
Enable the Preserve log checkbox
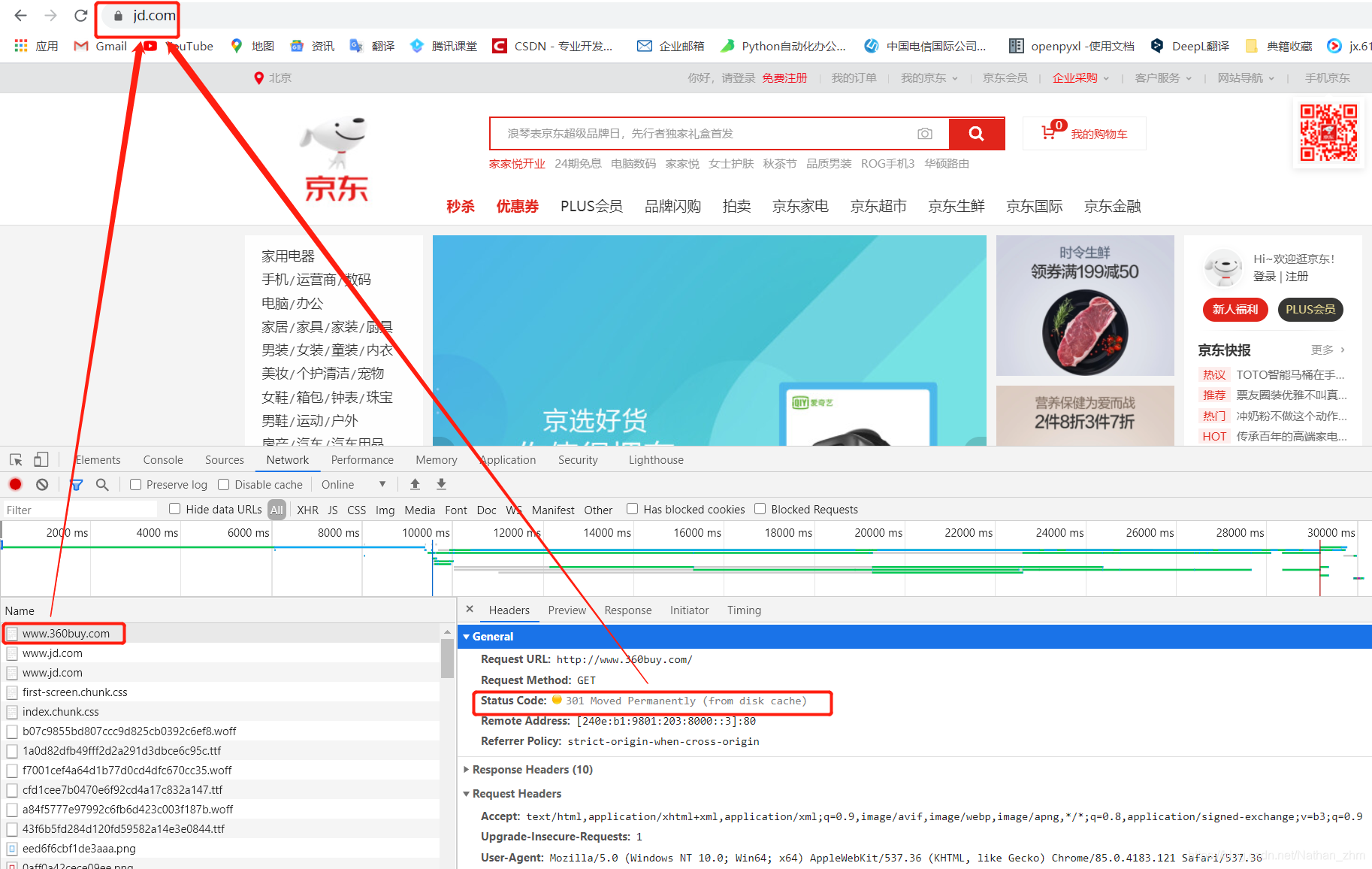point(136,485)
